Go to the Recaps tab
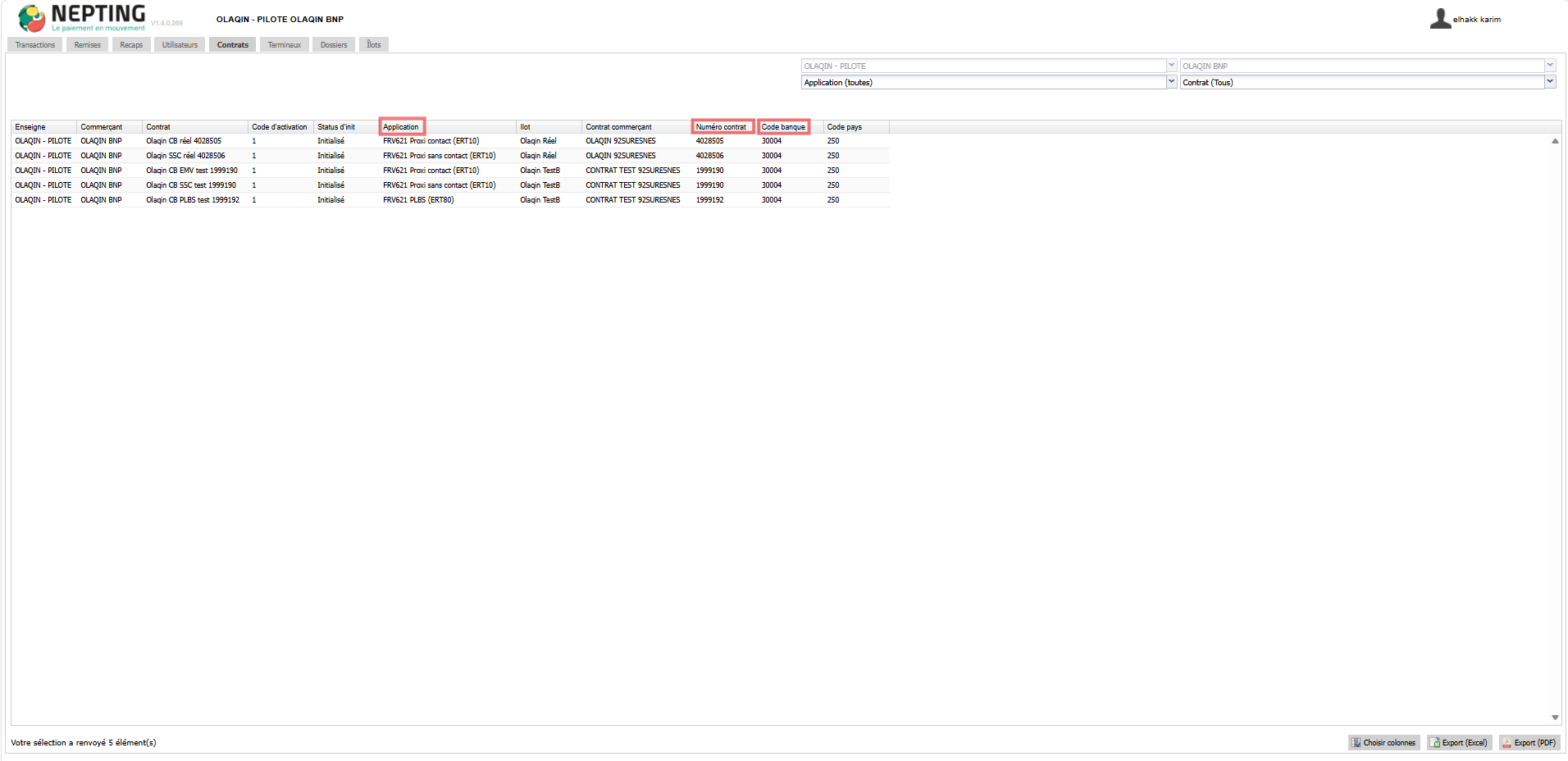Screen dimensions: 1568x761 click(131, 45)
